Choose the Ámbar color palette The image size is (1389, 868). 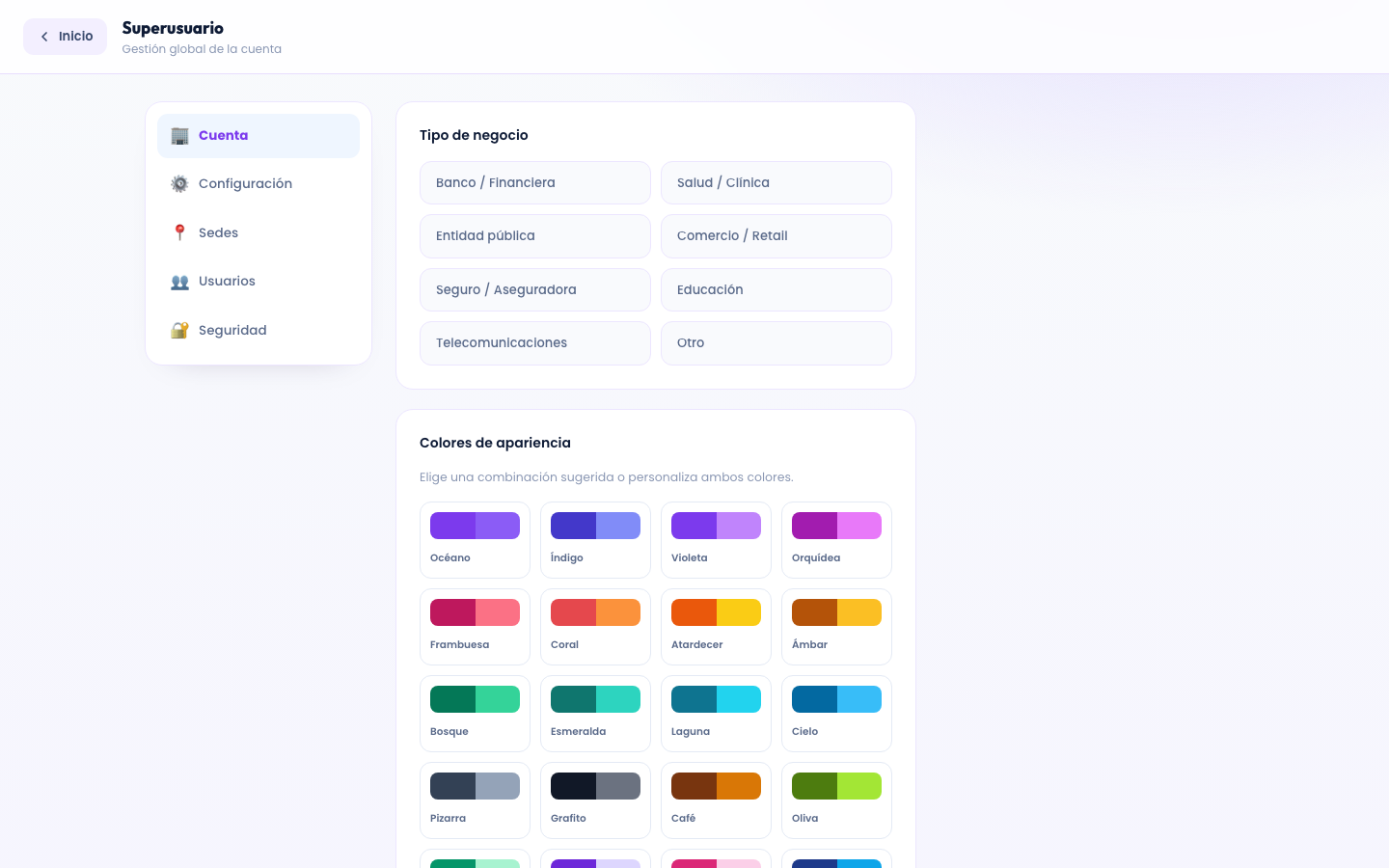pos(836,627)
